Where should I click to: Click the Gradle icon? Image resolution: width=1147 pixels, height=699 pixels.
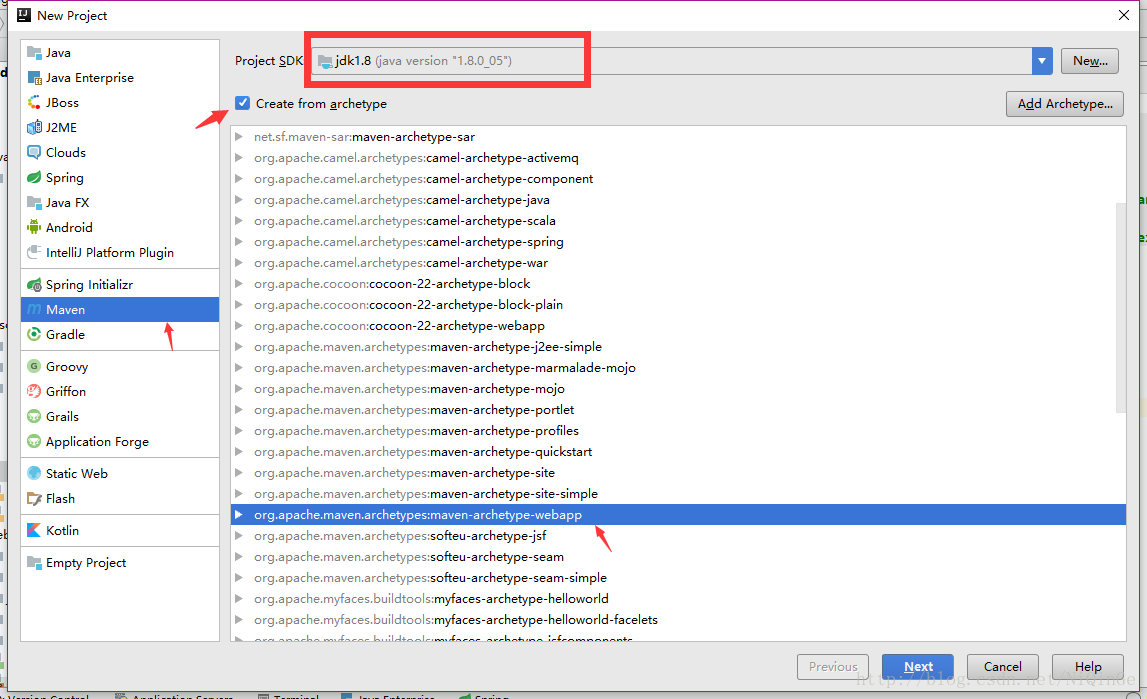point(34,334)
